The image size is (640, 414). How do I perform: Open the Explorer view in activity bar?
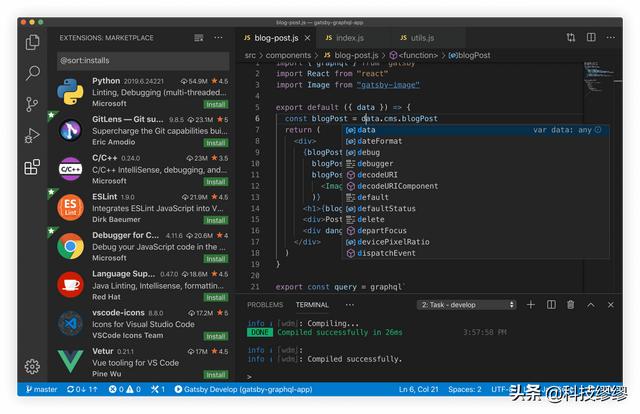point(33,42)
